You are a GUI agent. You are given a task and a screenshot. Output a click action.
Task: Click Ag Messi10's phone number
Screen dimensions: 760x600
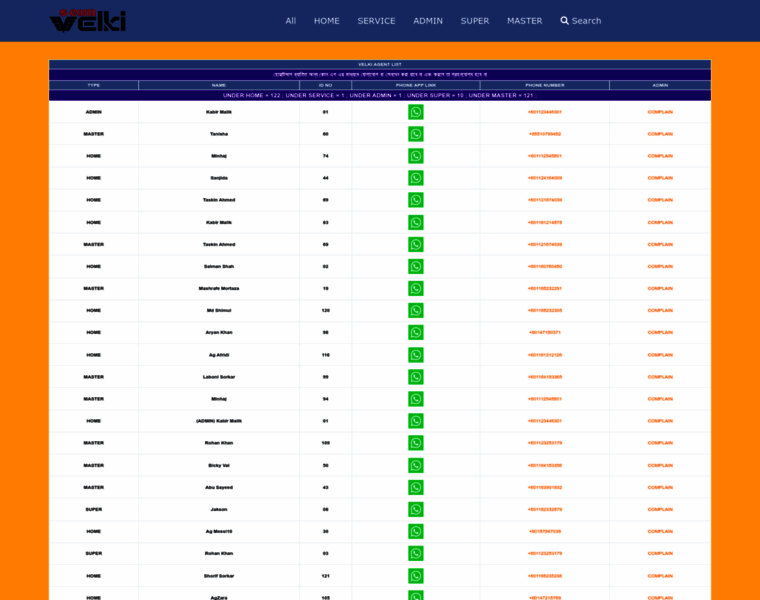click(x=545, y=531)
